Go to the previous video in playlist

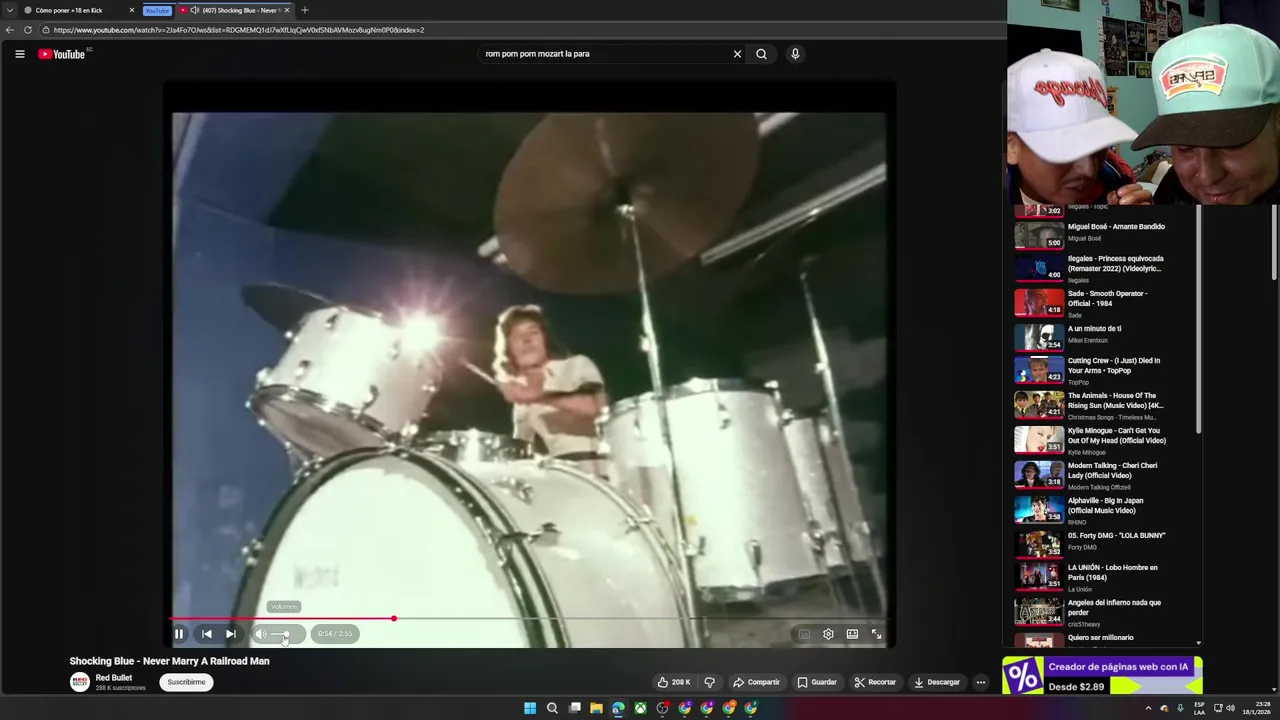(206, 634)
